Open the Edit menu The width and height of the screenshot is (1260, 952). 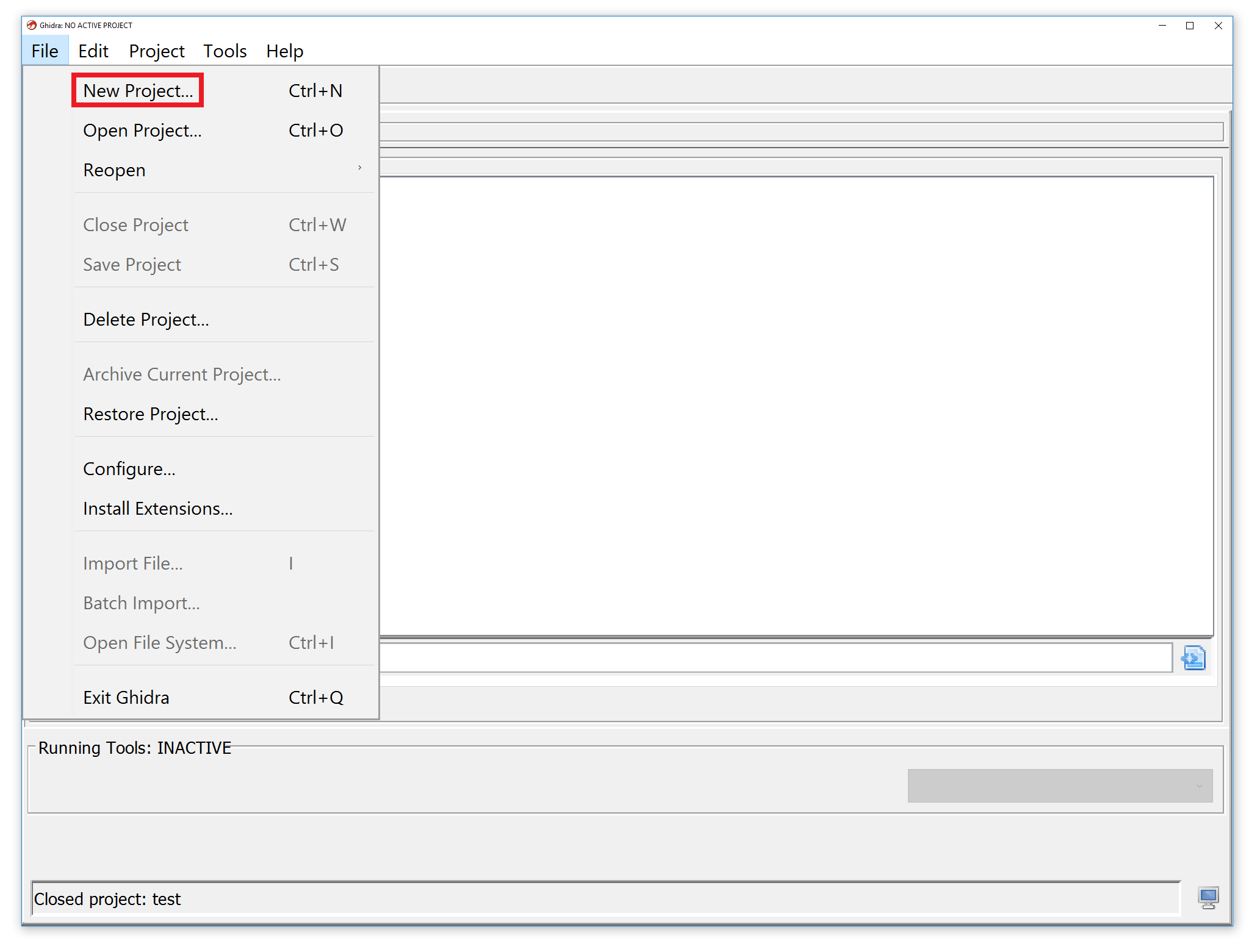coord(93,51)
